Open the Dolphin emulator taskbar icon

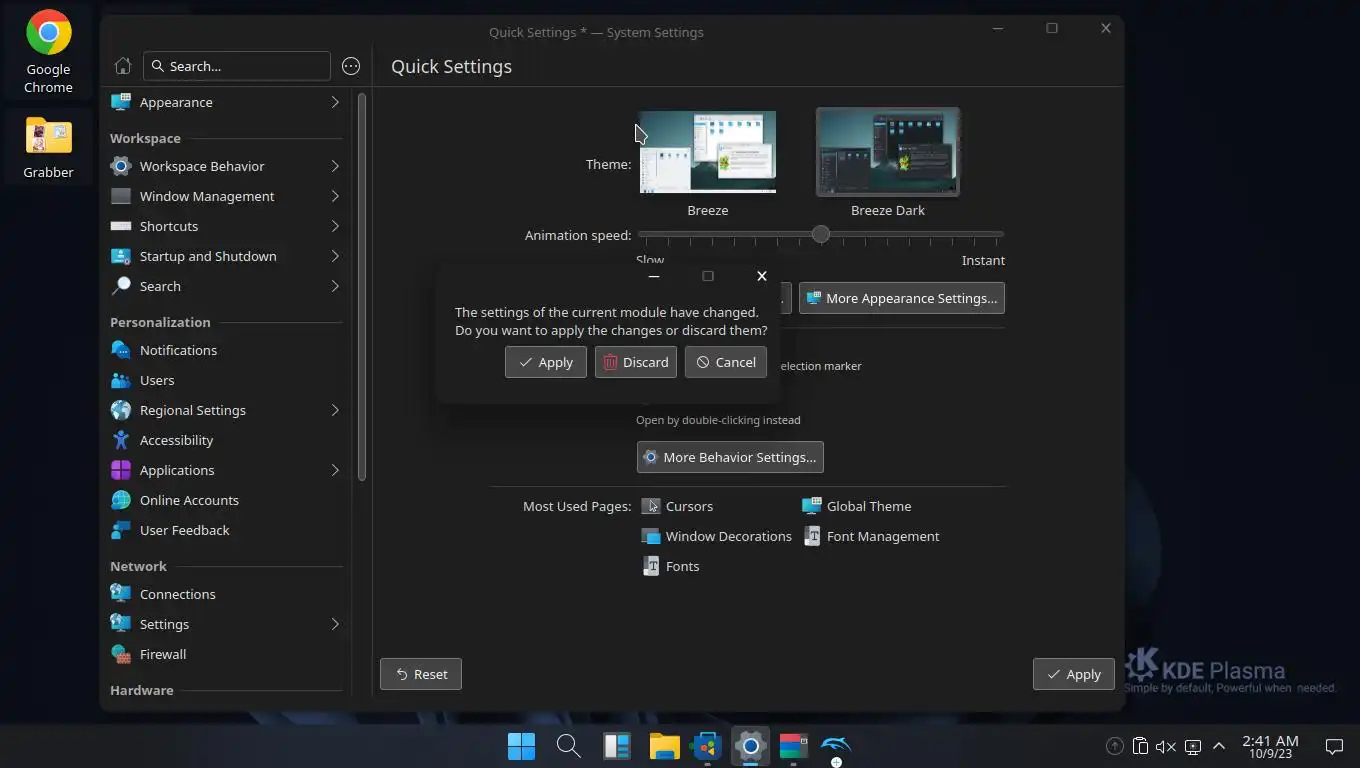tap(836, 746)
